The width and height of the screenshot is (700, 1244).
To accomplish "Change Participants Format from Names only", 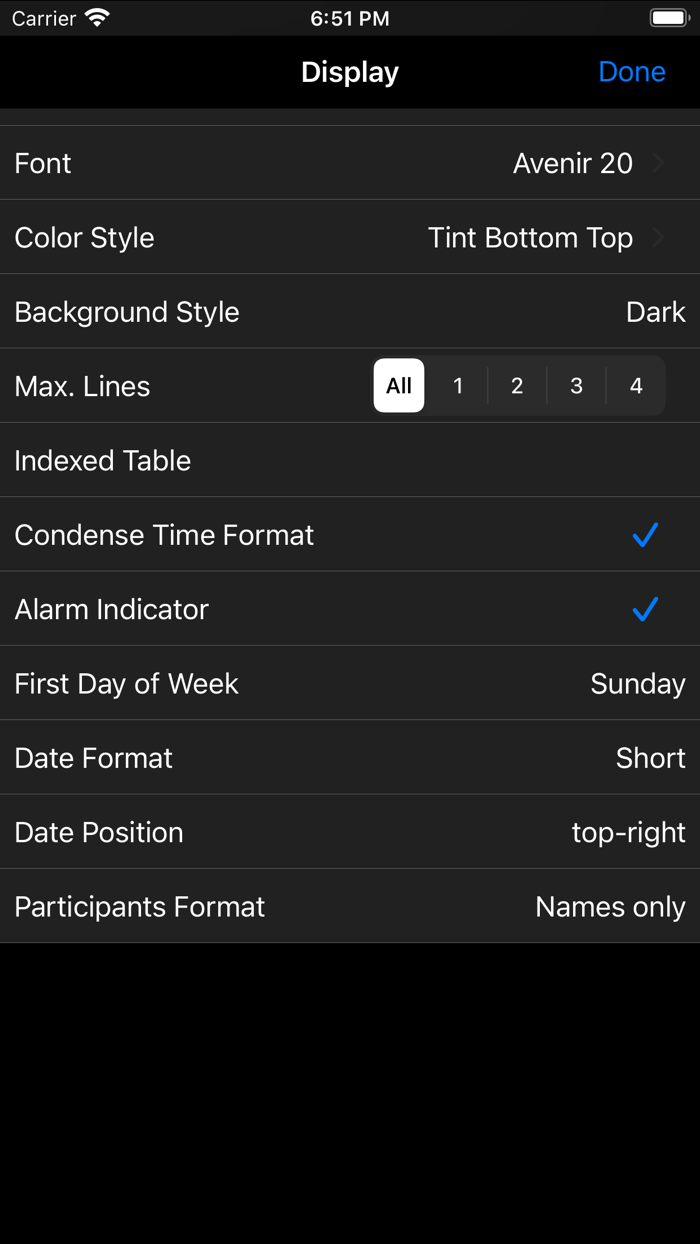I will [x=350, y=906].
